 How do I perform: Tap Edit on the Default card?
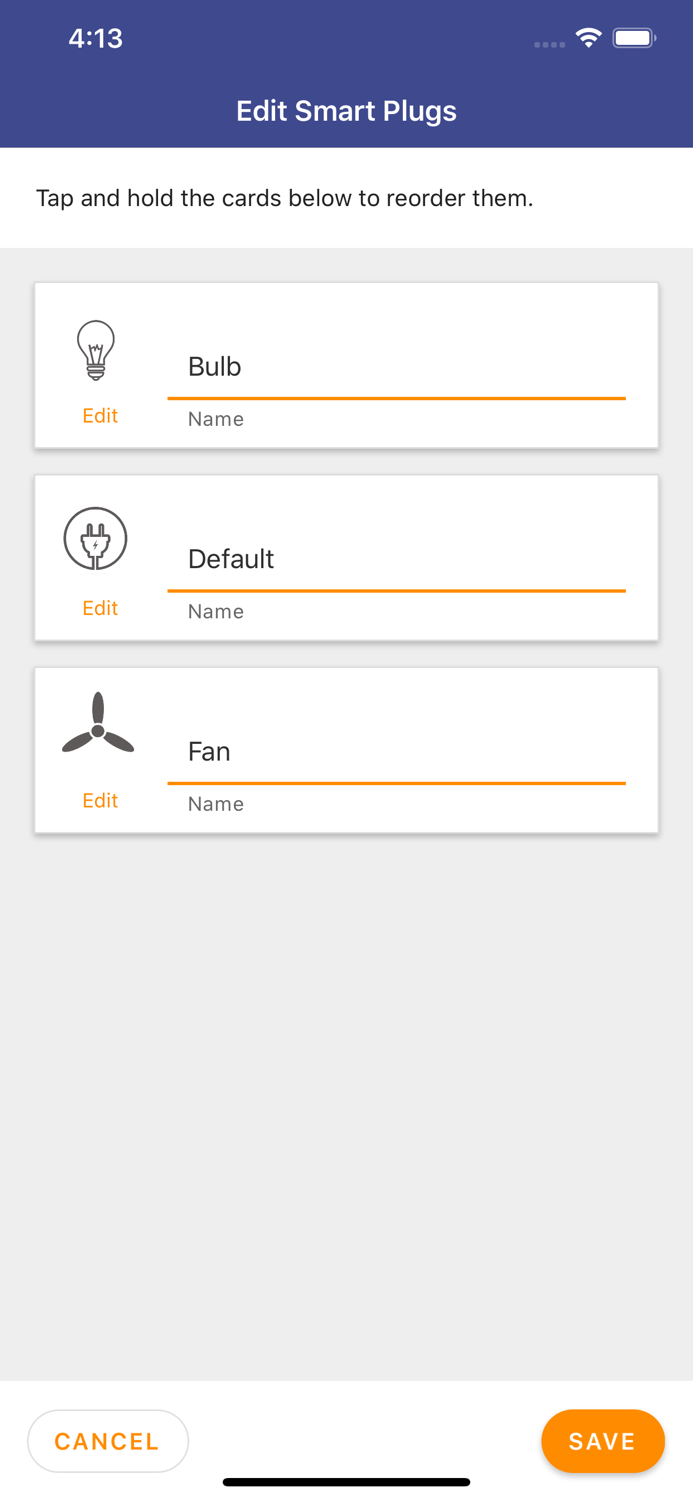pyautogui.click(x=99, y=607)
